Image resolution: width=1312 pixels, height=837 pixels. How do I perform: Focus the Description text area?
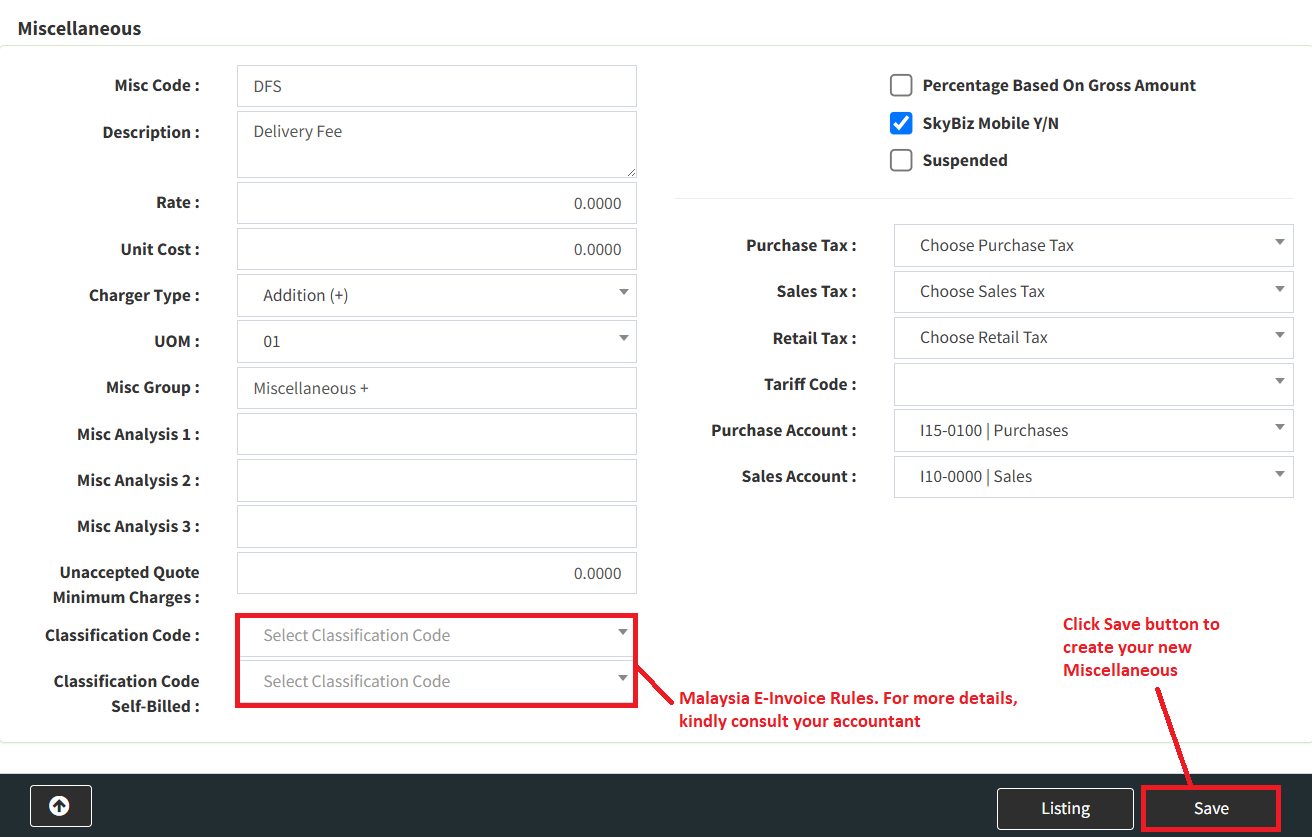436,144
